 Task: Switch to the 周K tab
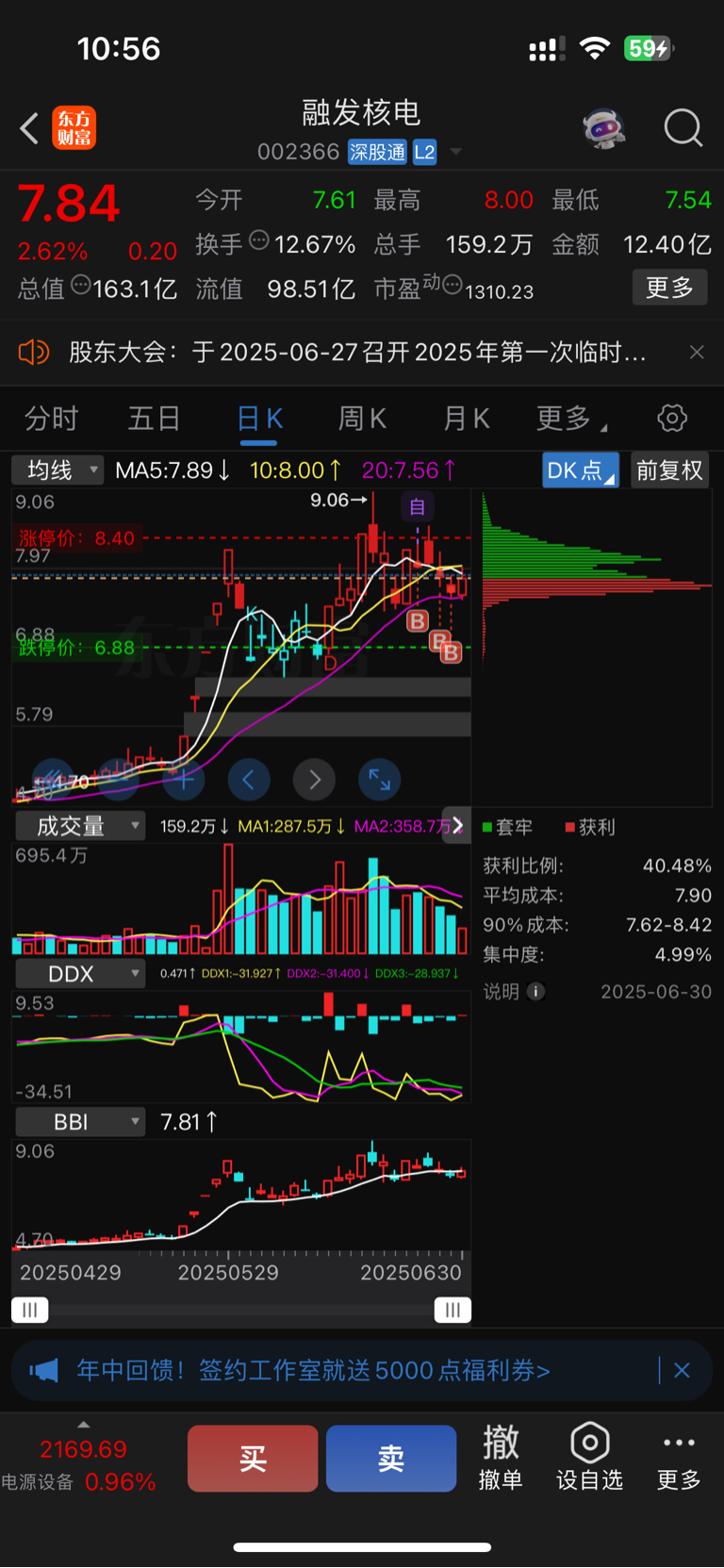tap(362, 419)
